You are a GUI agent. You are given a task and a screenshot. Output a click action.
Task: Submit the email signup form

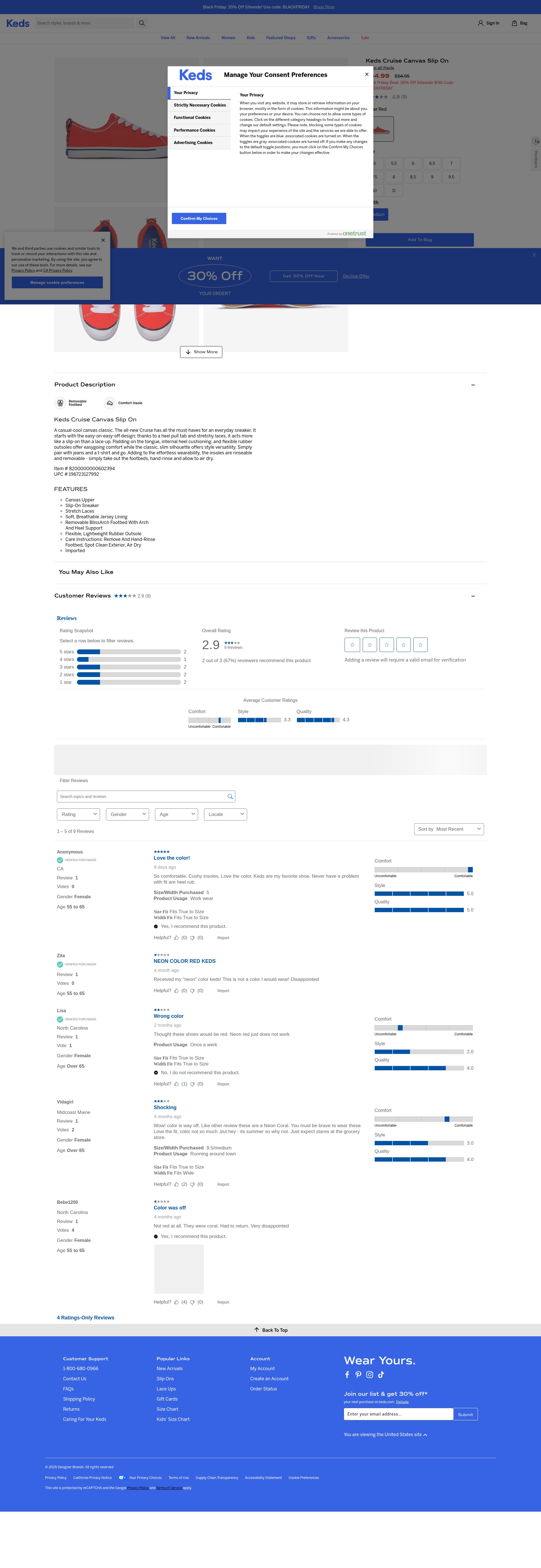465,1415
